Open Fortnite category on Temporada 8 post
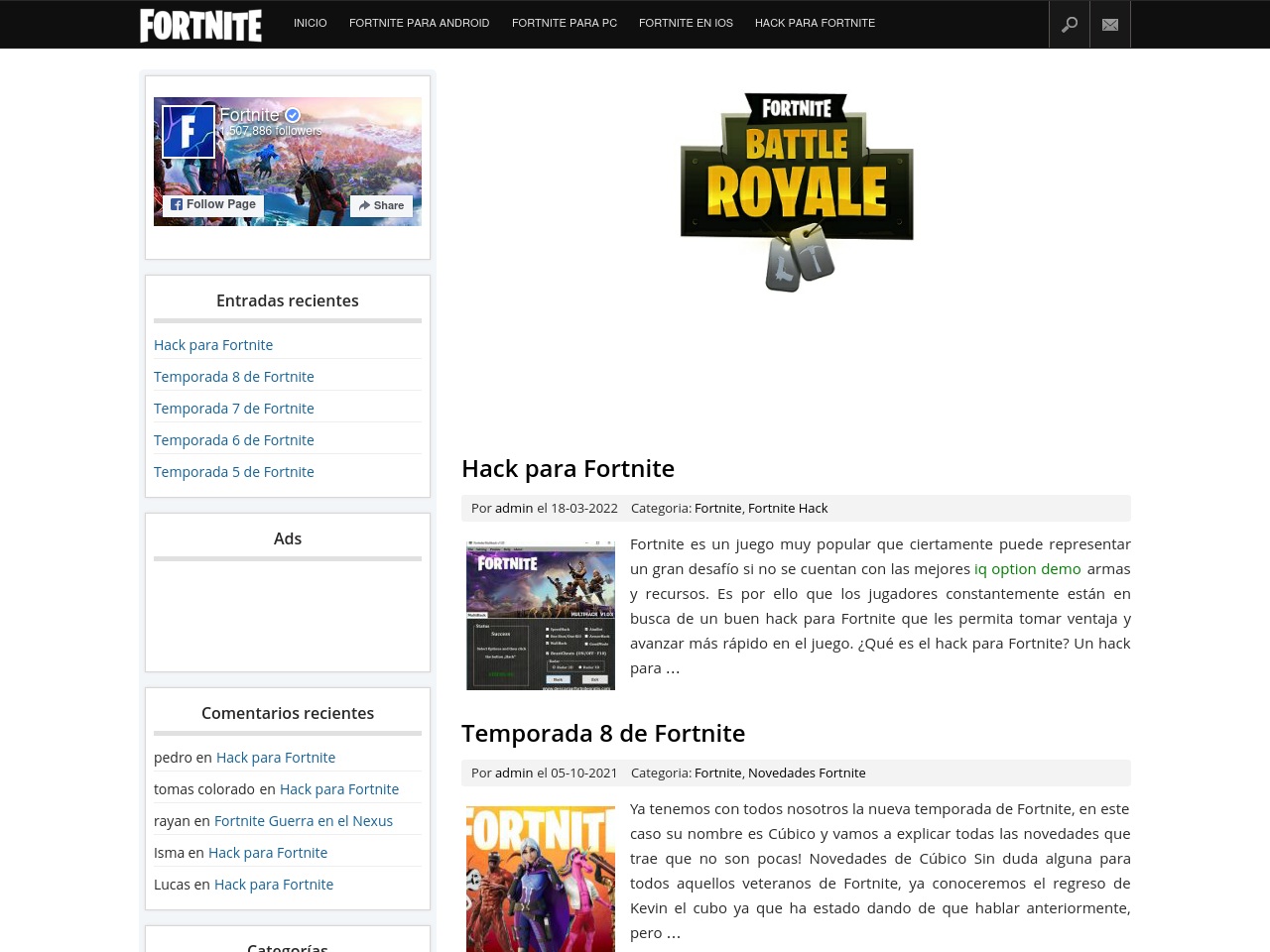 click(x=717, y=773)
